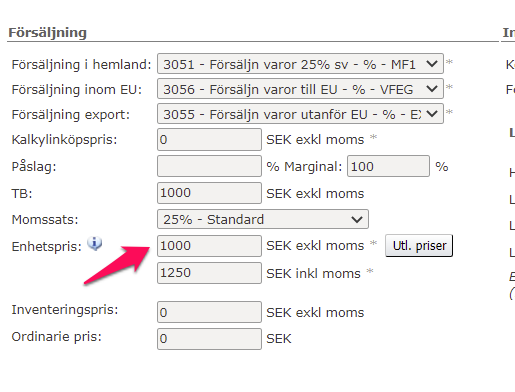This screenshot has height=392, width=515.
Task: Click the Utl. priser button
Action: pyautogui.click(x=419, y=246)
